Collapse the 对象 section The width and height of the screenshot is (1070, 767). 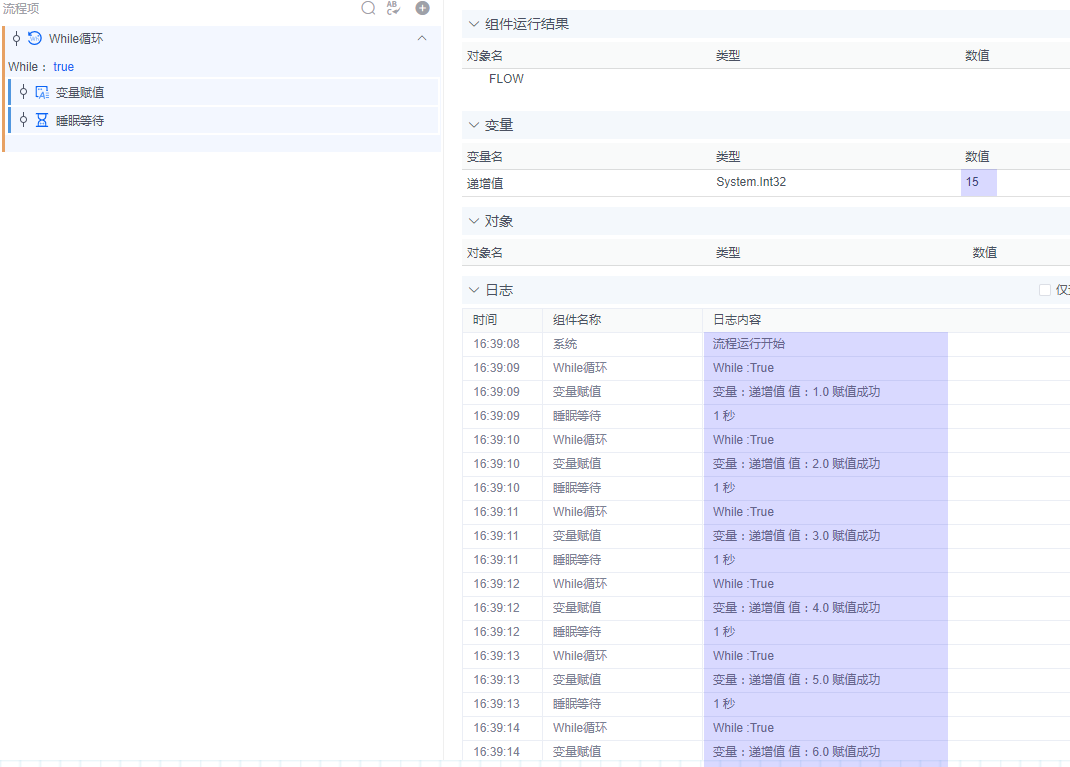tap(473, 220)
